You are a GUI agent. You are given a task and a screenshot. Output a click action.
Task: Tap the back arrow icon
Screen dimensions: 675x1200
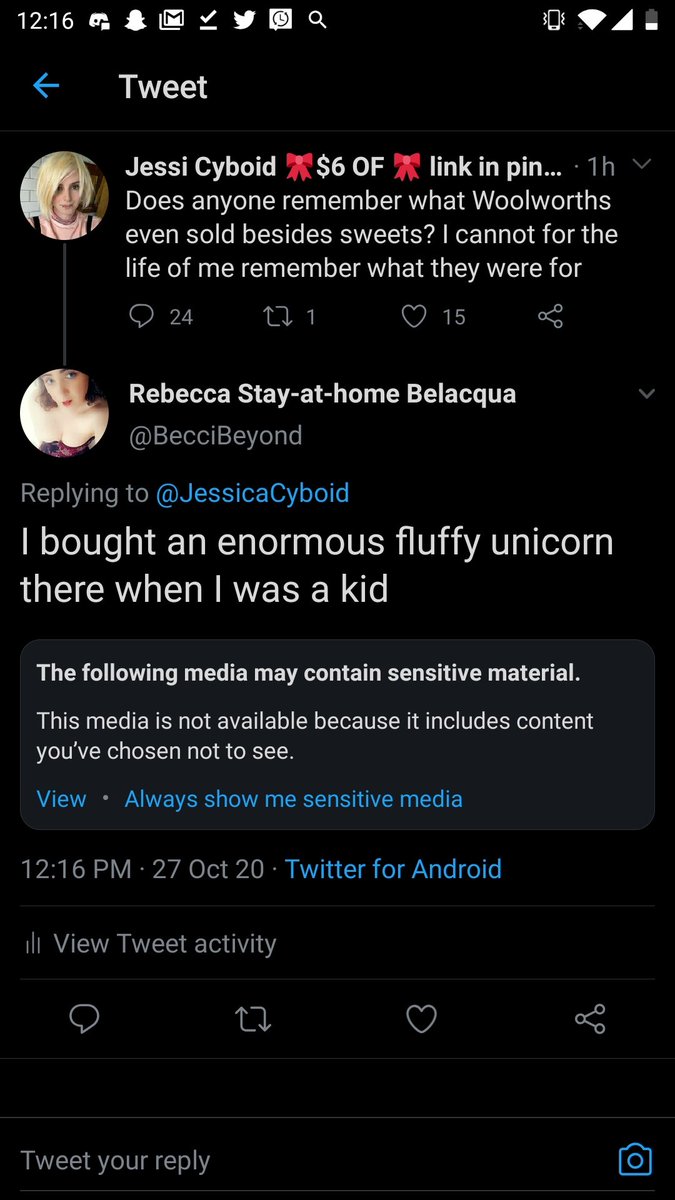[x=46, y=86]
